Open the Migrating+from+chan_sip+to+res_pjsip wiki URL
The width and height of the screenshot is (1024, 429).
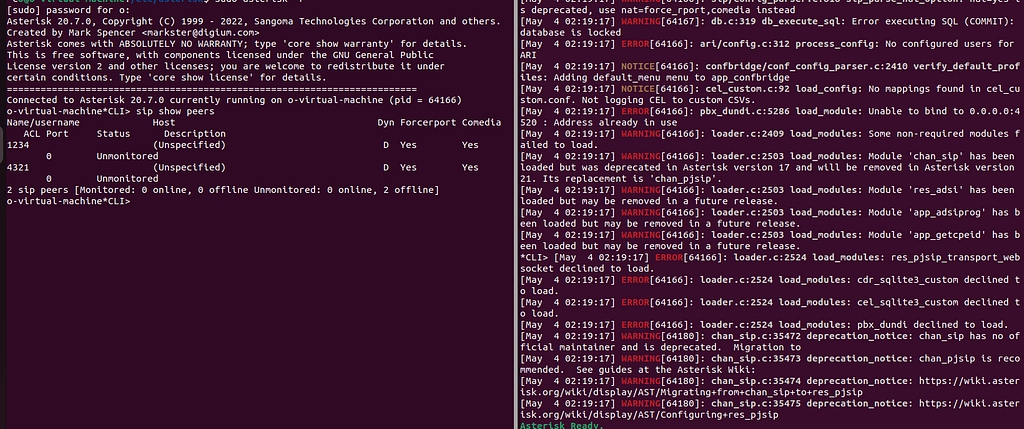[x=771, y=387]
